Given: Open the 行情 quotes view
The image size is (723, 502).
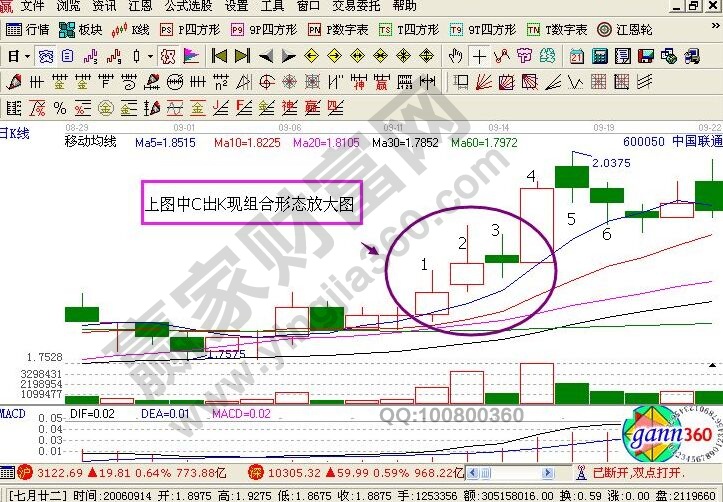Looking at the screenshot, I should tap(28, 30).
